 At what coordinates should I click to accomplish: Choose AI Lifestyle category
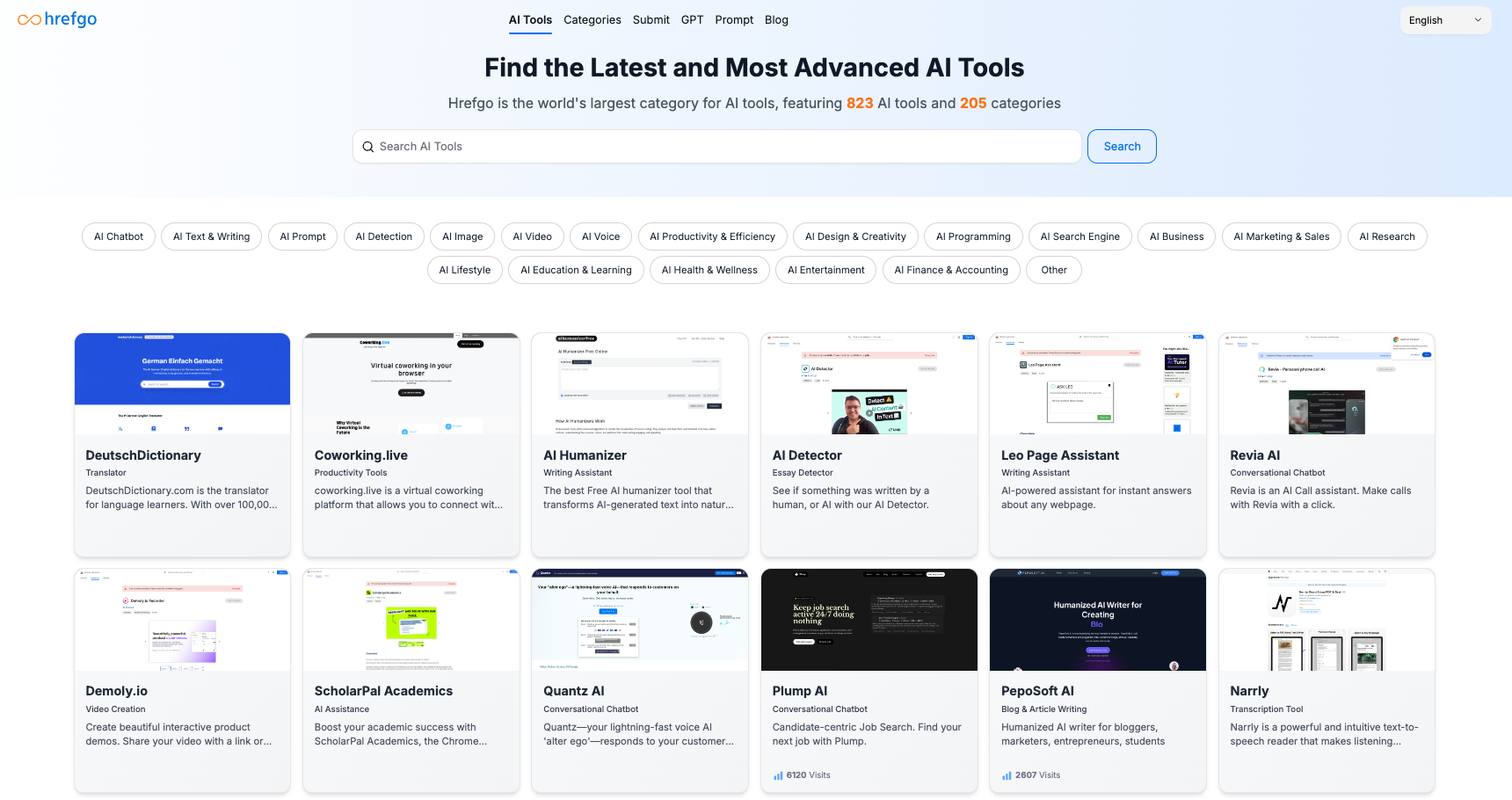pos(465,270)
